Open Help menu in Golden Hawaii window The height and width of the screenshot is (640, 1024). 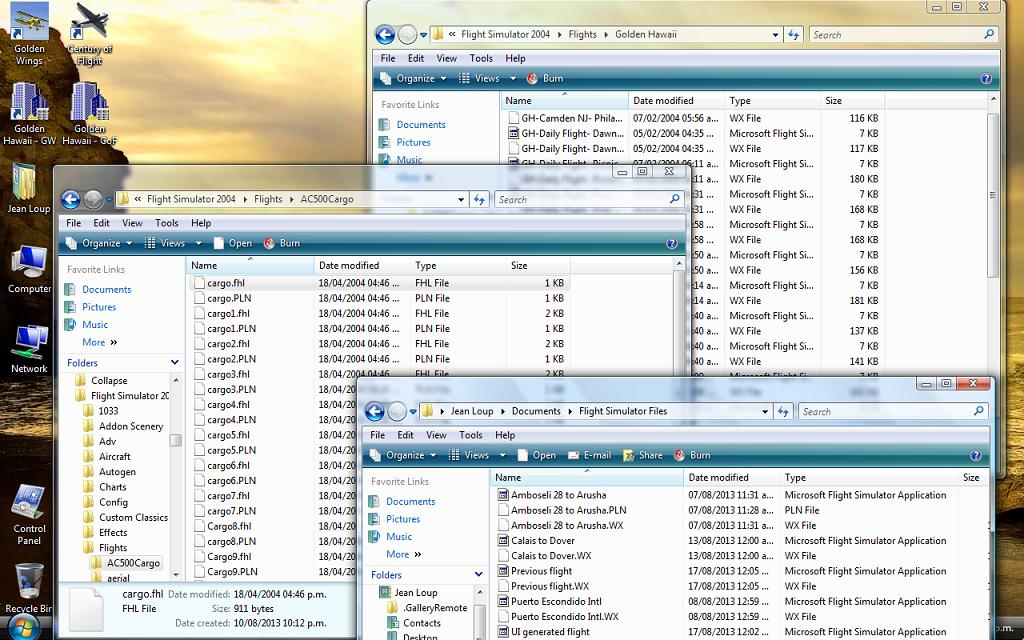[515, 58]
